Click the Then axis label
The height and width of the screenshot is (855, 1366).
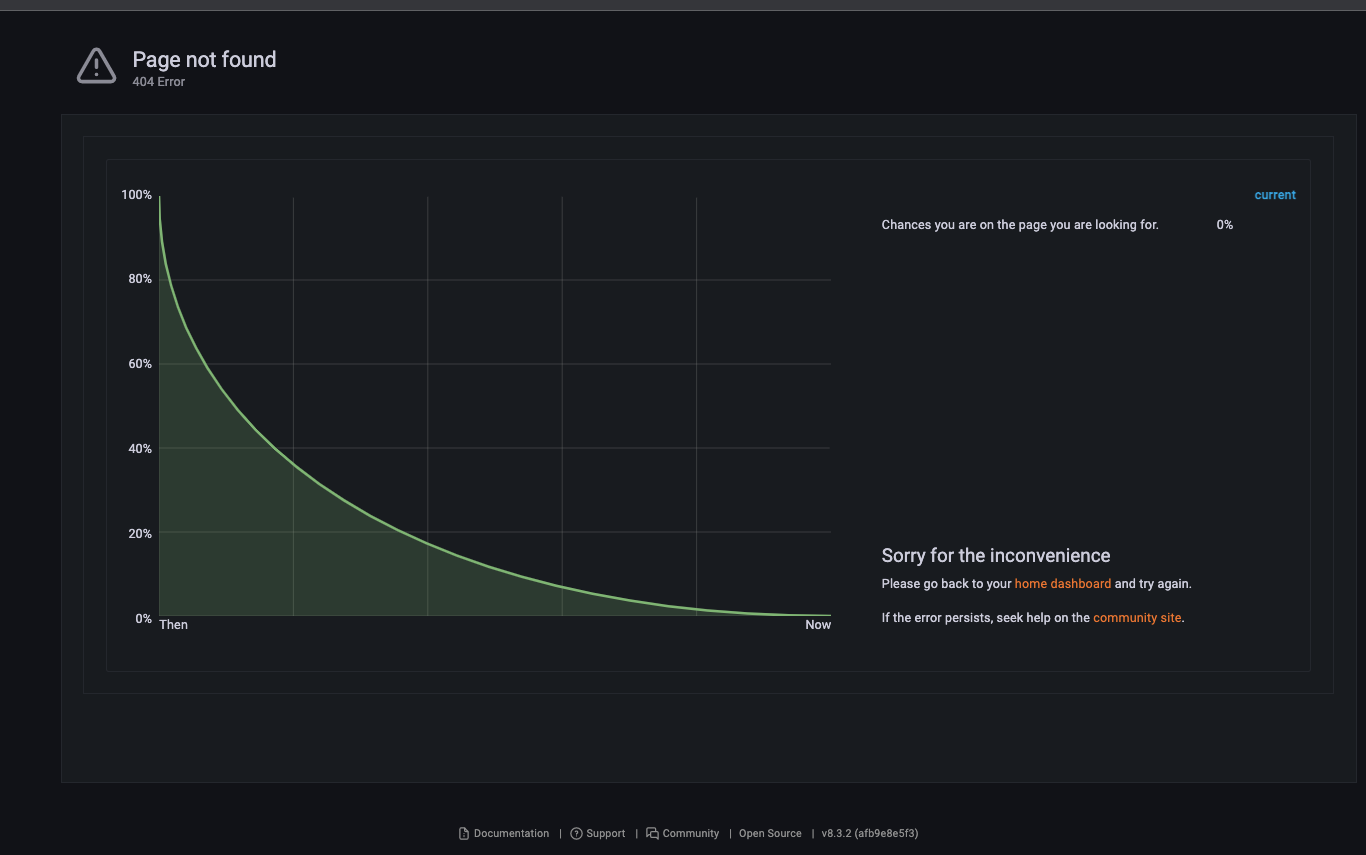point(173,624)
